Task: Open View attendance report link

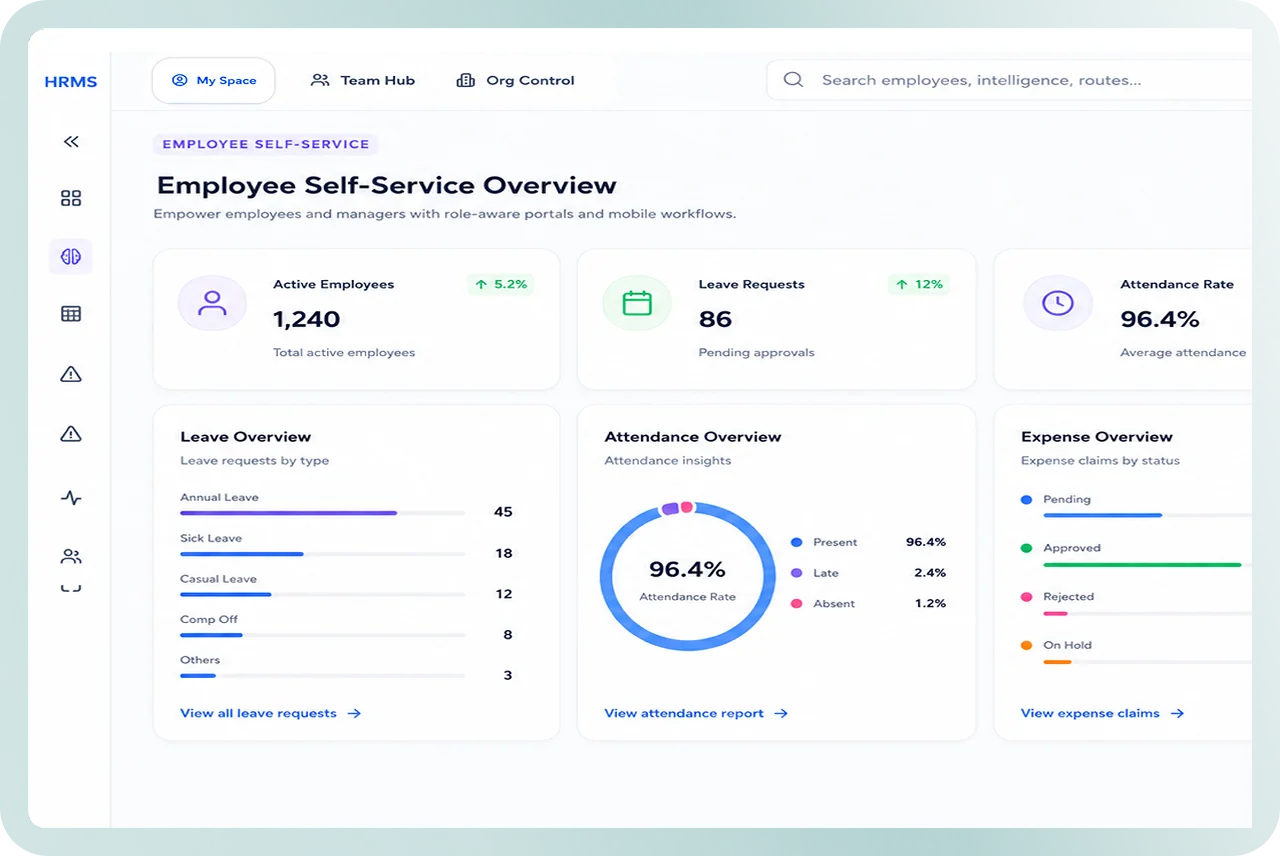Action: (696, 713)
